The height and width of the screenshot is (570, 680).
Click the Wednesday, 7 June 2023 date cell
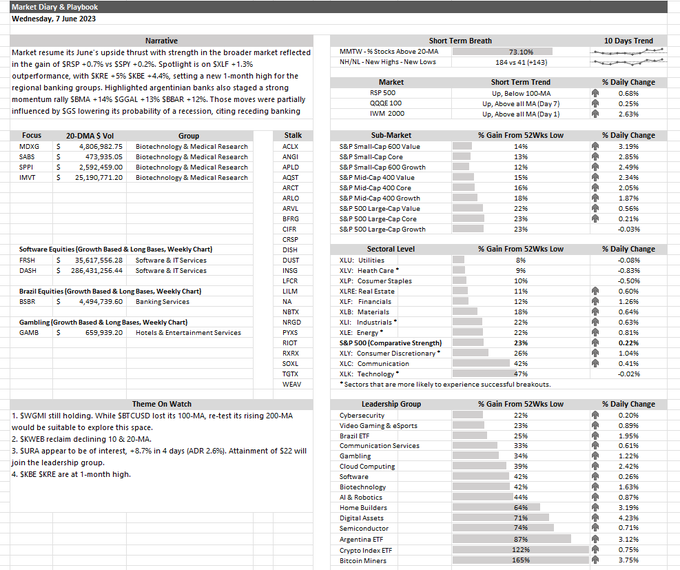tap(54, 19)
